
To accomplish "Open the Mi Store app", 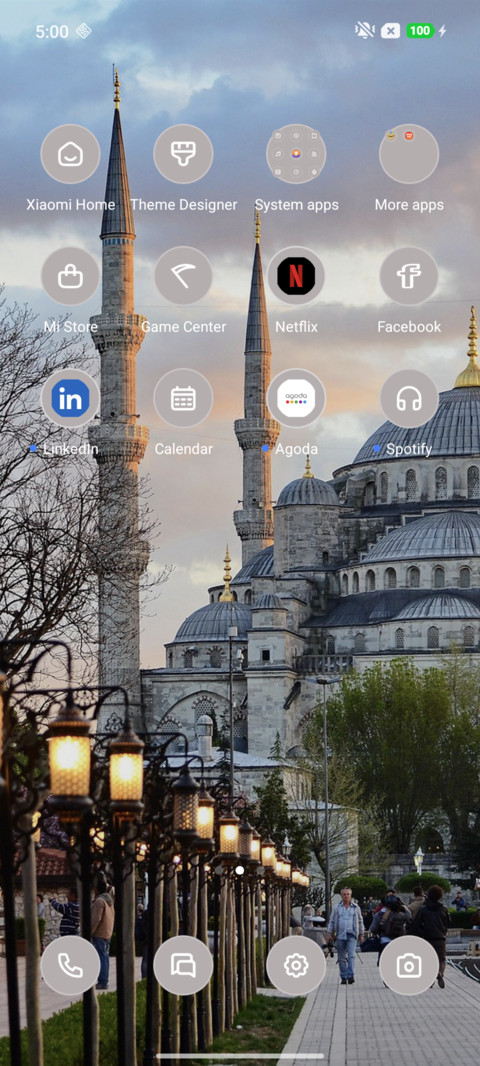I will (70, 276).
